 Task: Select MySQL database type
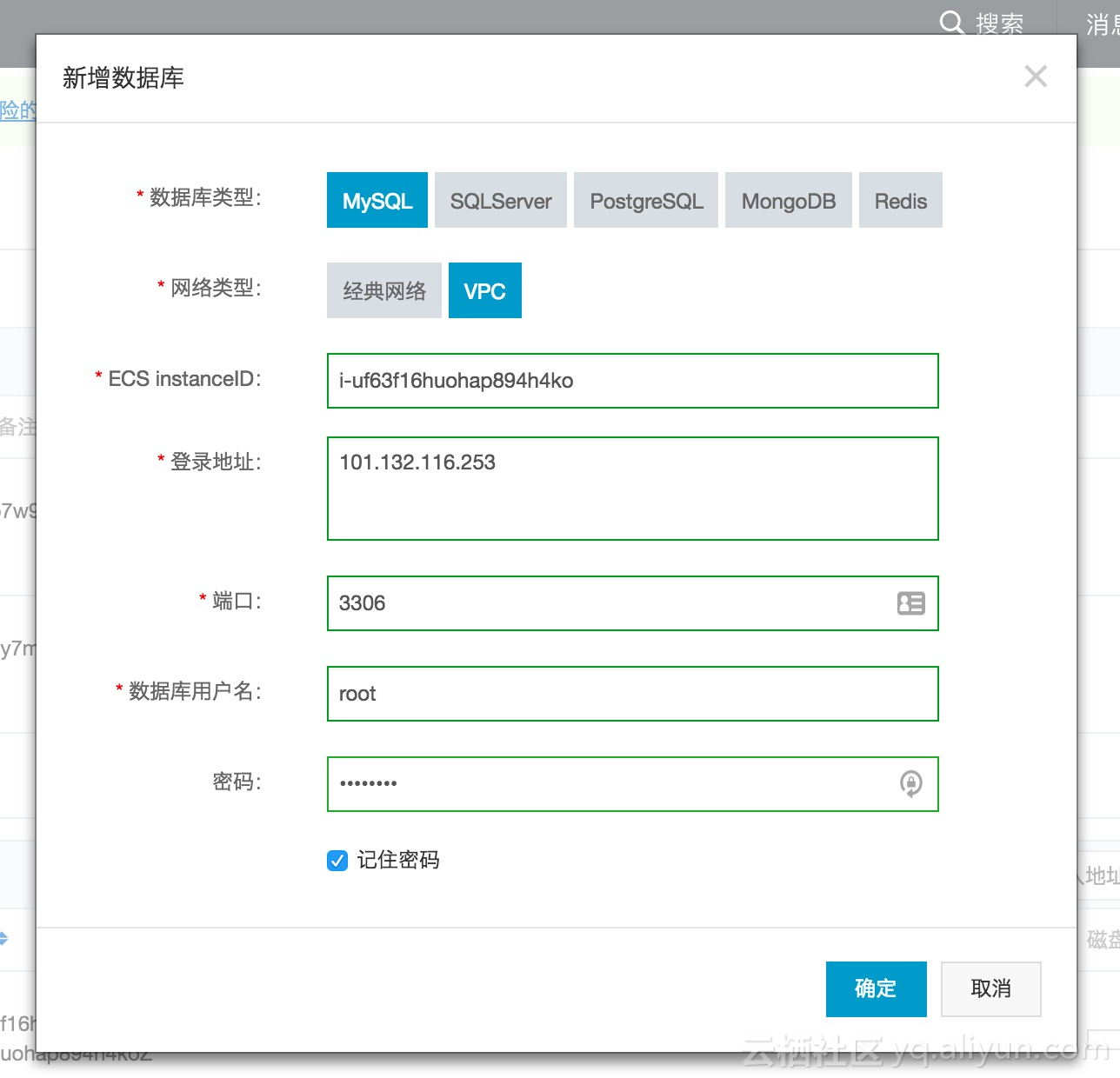click(377, 200)
